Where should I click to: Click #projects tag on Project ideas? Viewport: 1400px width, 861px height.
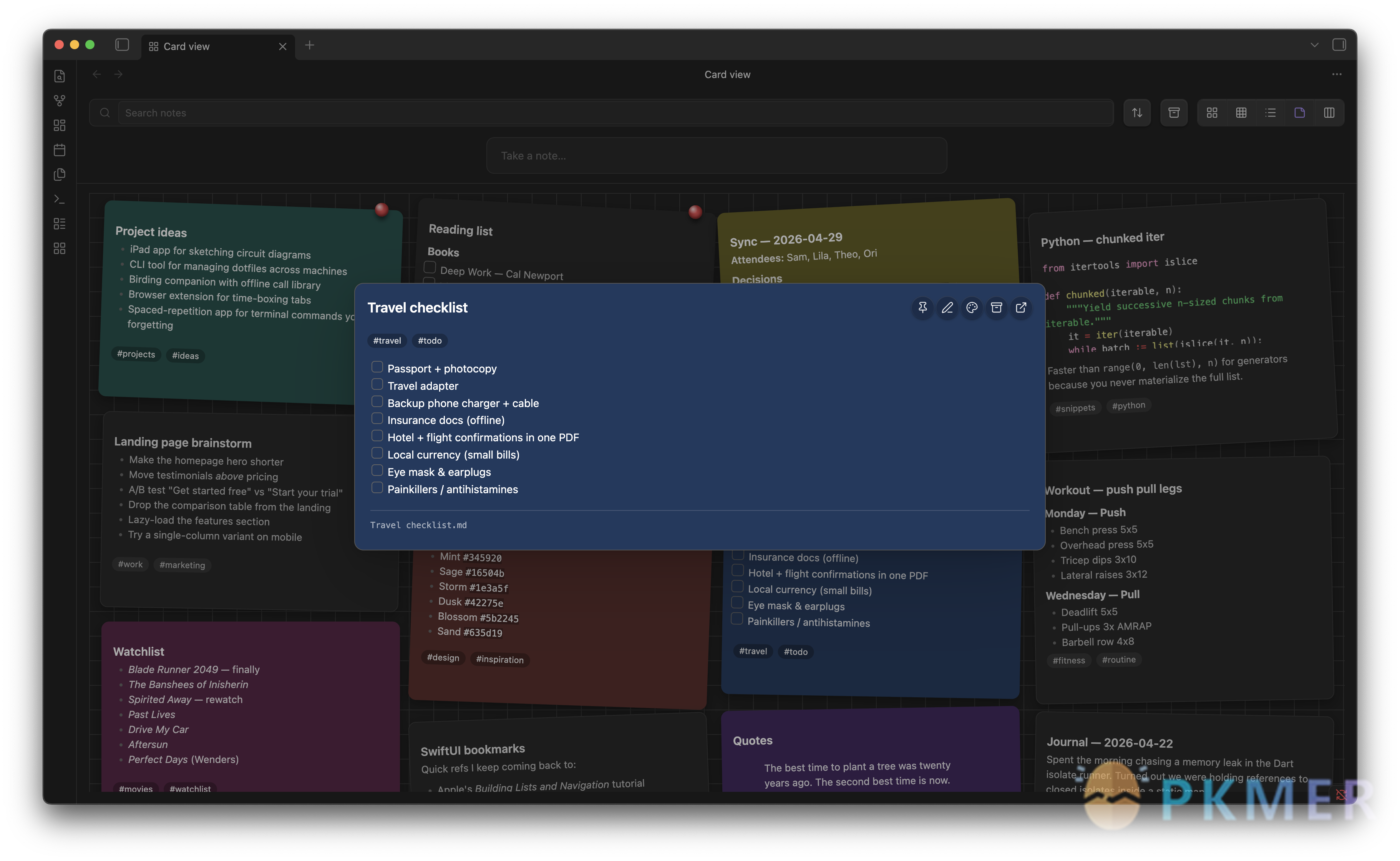click(136, 354)
